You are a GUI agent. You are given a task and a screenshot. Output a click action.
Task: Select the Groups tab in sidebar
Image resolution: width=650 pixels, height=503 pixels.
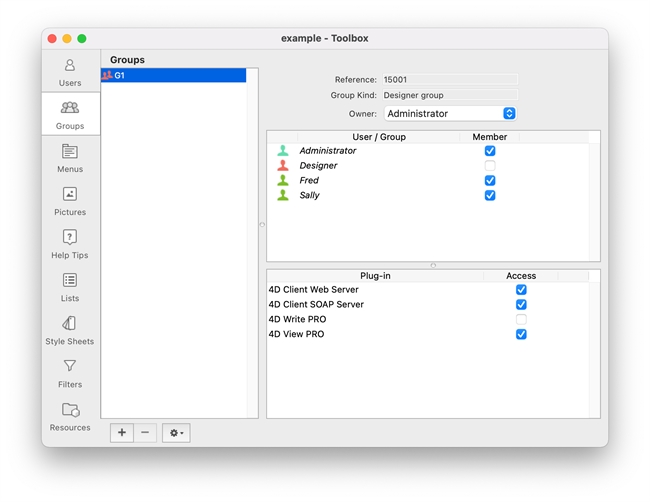click(x=70, y=115)
